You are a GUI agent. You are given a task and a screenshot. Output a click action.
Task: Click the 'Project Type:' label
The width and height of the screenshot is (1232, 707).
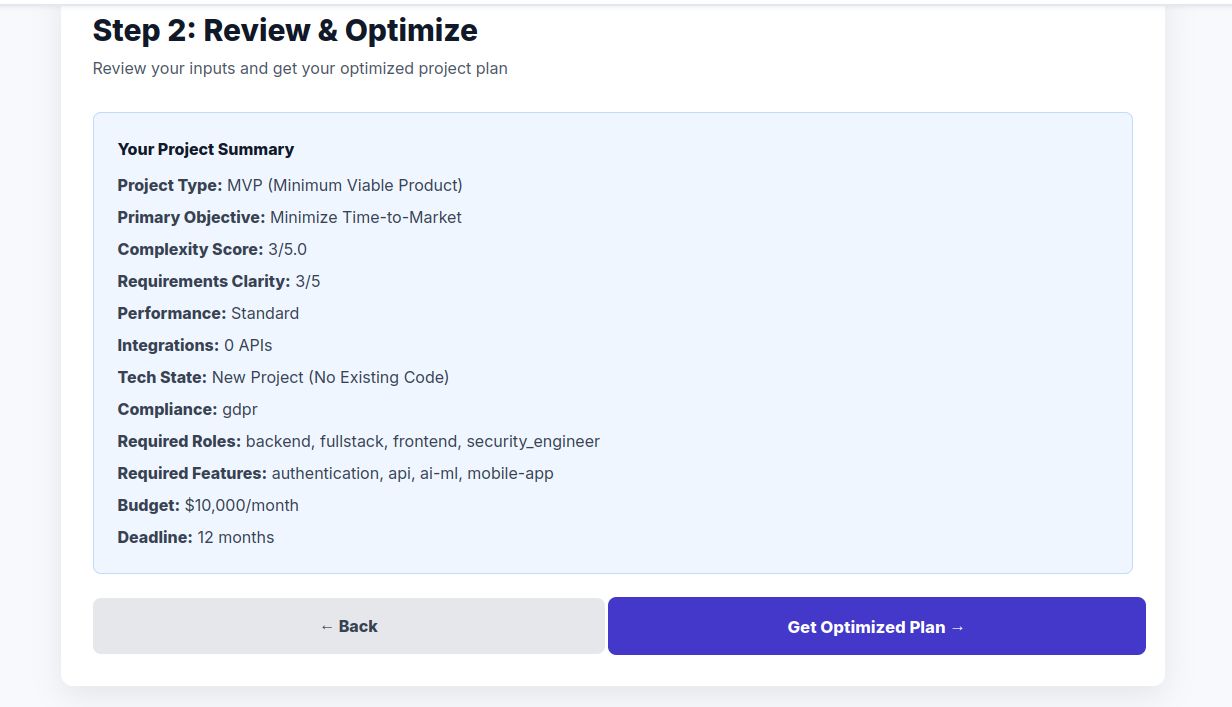pos(170,185)
